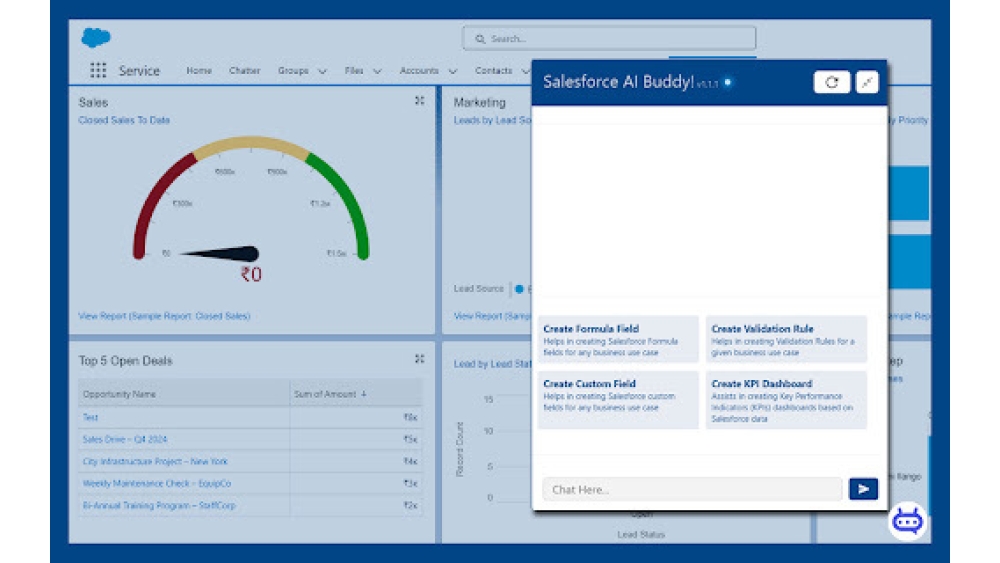Click the Lead Status axis label
Screen dimensions: 1000x563
641,534
